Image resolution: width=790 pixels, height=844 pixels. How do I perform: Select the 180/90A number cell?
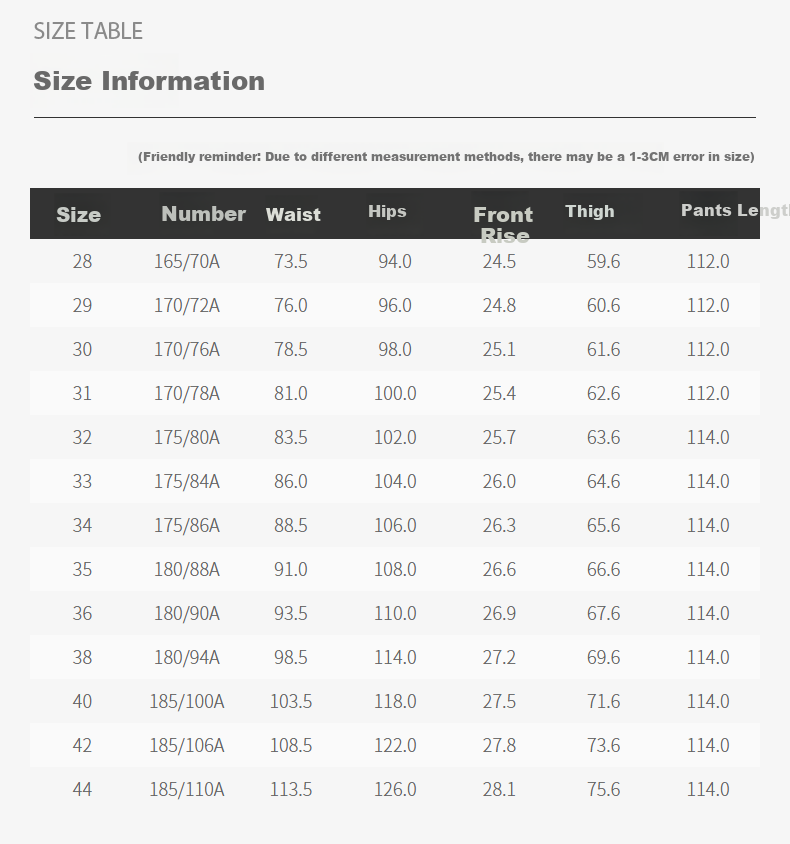tap(187, 614)
